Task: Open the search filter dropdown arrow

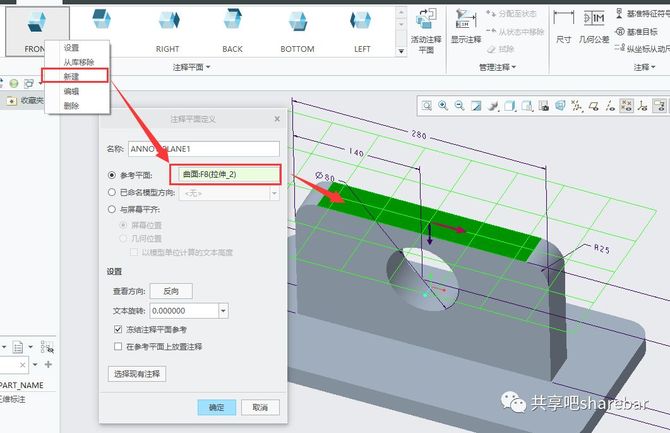Action: [x=35, y=365]
